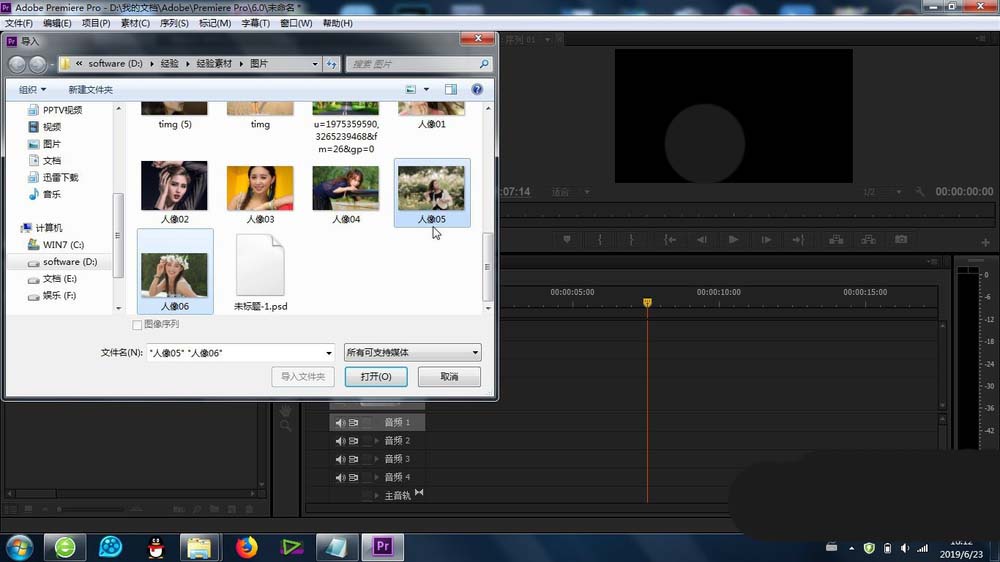The height and width of the screenshot is (562, 1000).
Task: Open the 项目(P) menu
Action: pyautogui.click(x=96, y=23)
